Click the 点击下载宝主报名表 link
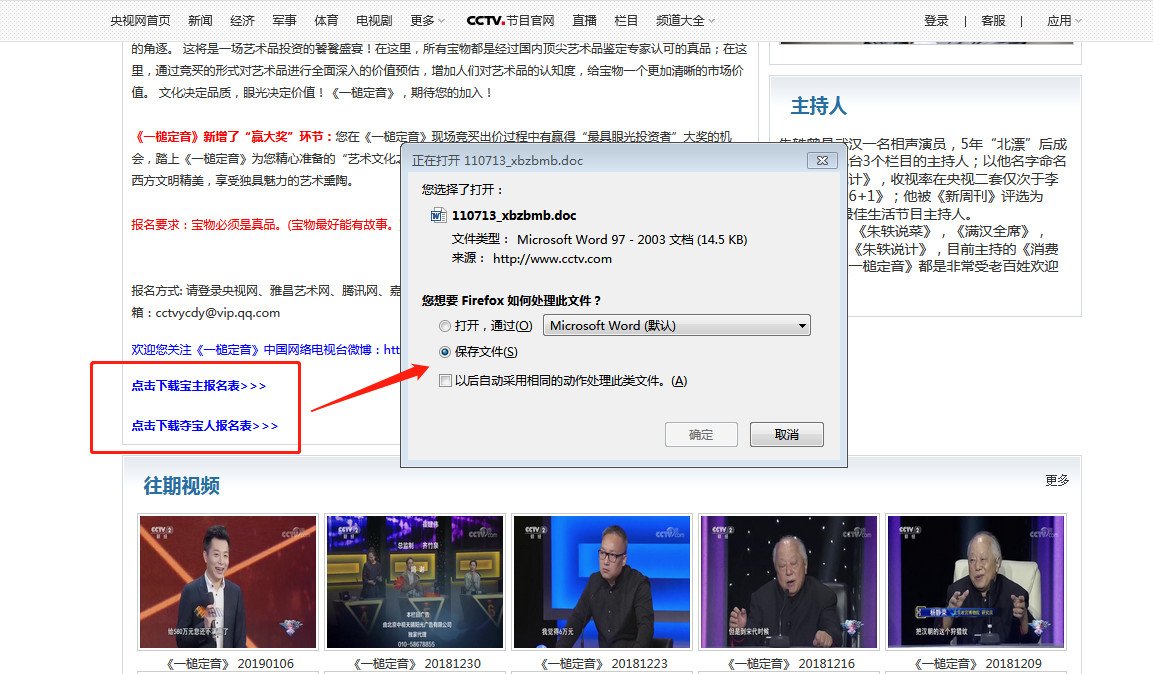The image size is (1153, 674). coord(198,385)
